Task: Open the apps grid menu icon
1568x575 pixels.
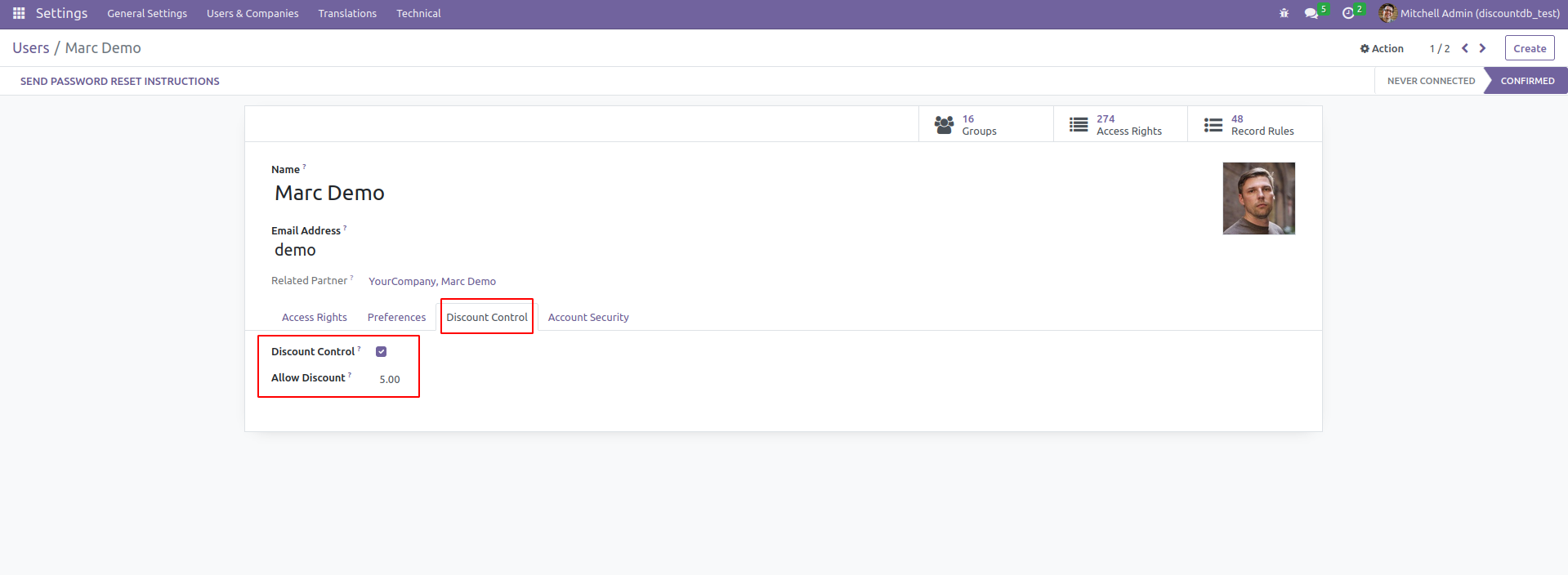Action: (x=19, y=13)
